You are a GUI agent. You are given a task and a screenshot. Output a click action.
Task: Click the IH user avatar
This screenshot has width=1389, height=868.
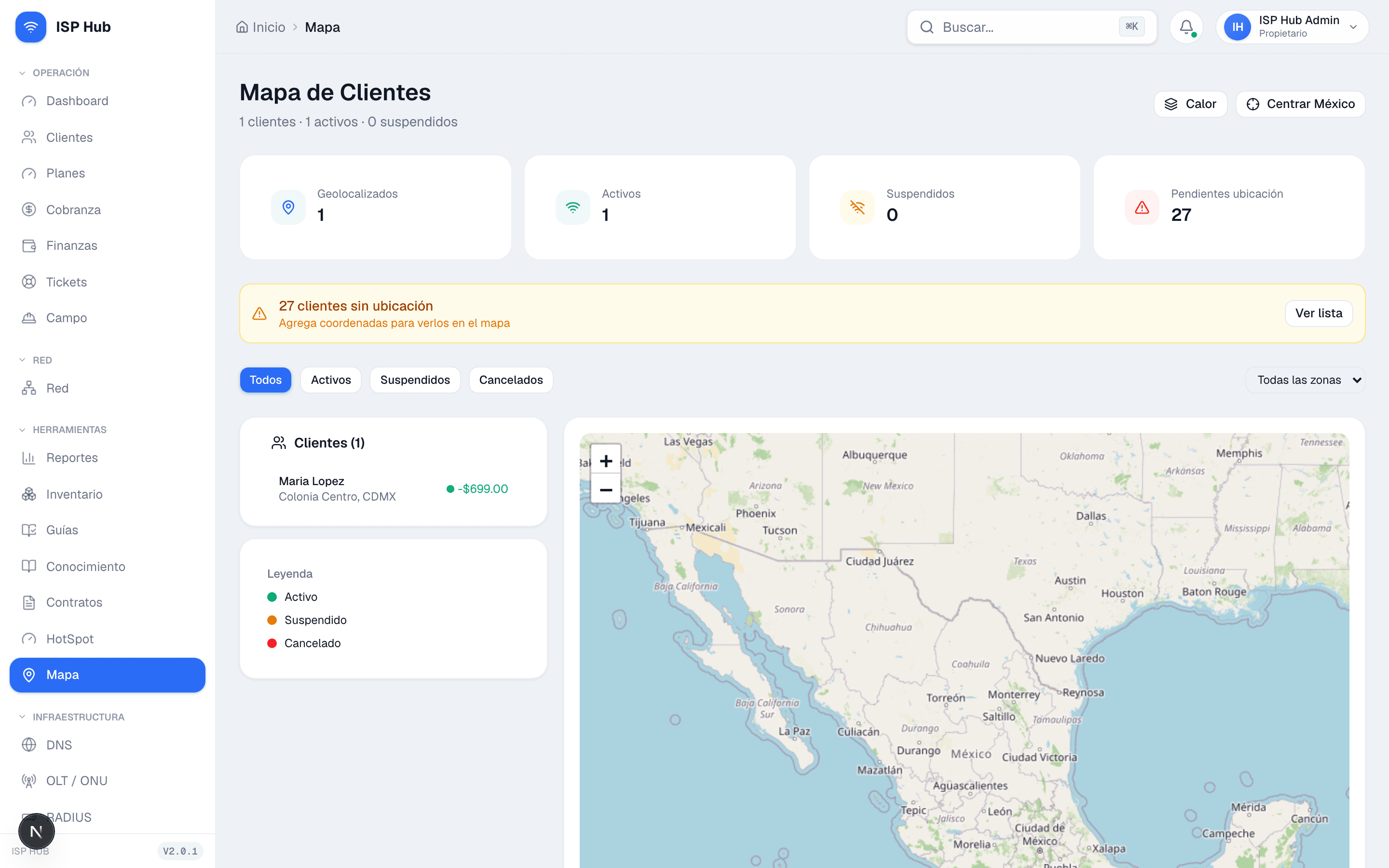1238,27
